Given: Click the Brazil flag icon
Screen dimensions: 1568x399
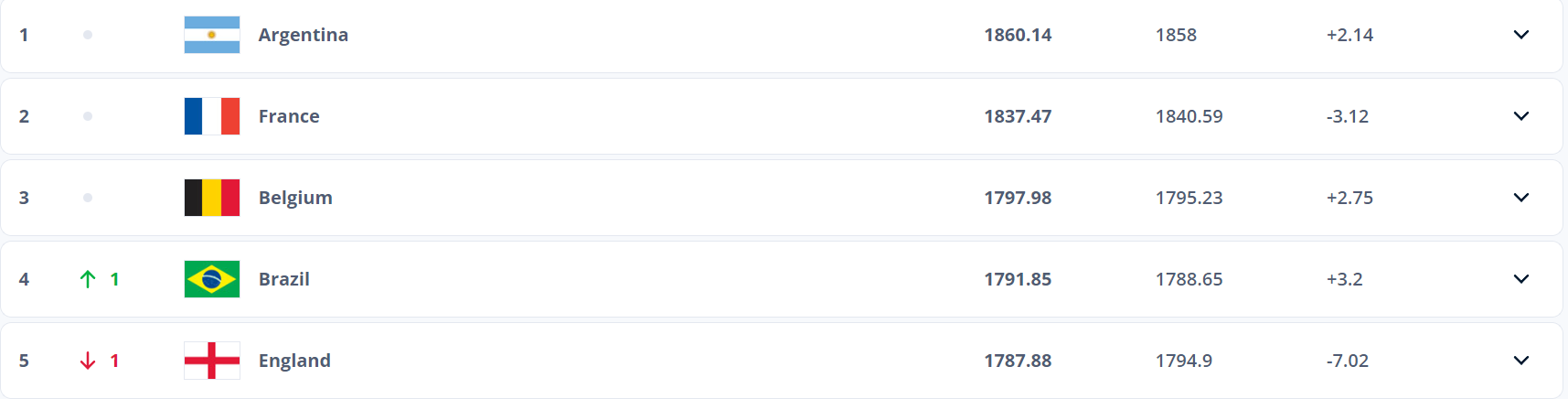Looking at the screenshot, I should [212, 279].
